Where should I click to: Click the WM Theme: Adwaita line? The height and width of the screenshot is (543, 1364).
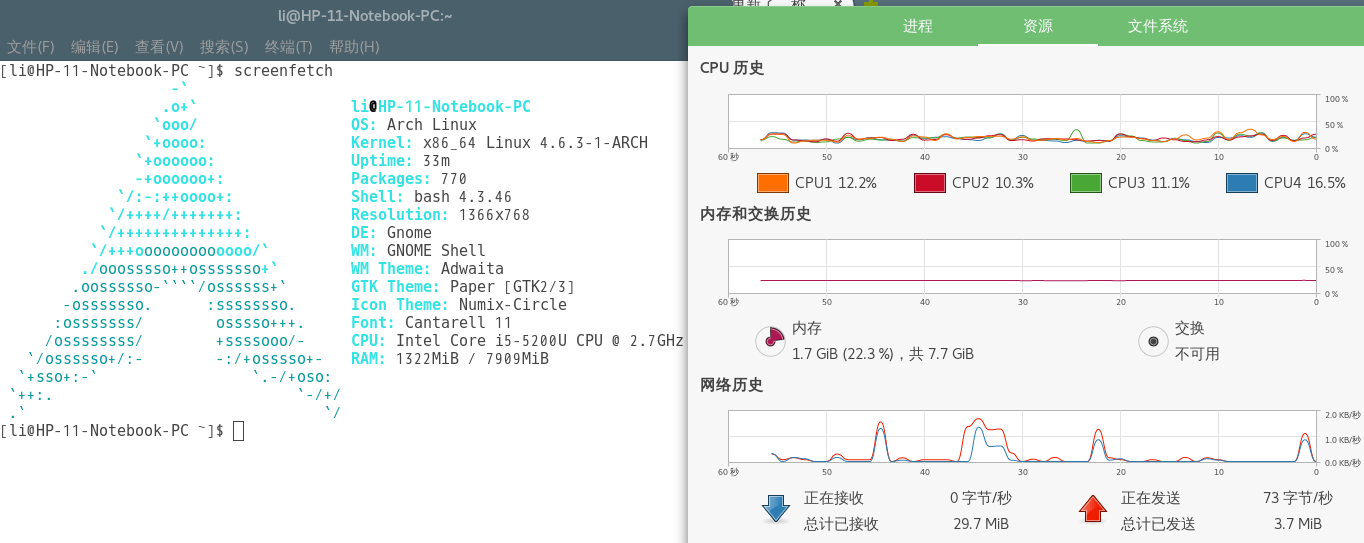tap(427, 269)
